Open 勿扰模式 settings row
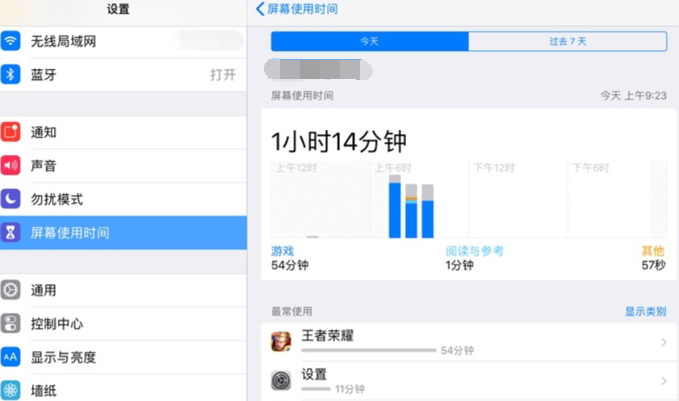The height and width of the screenshot is (401, 679). coord(123,199)
